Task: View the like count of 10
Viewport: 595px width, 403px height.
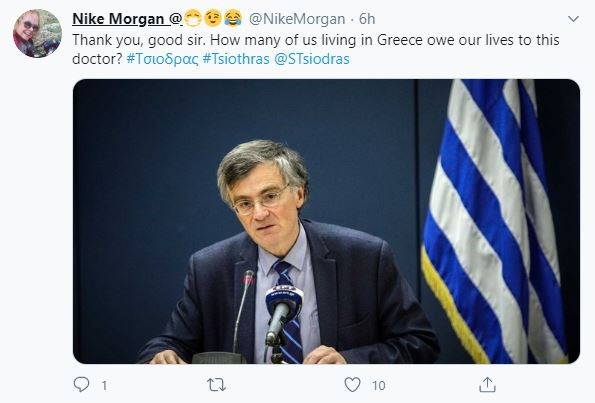Action: pyautogui.click(x=378, y=386)
